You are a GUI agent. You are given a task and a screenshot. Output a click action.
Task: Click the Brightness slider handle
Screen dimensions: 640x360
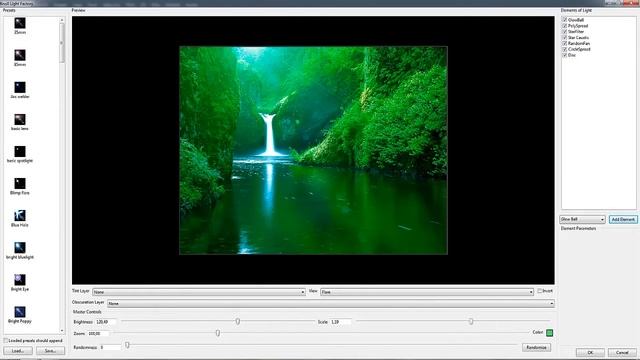(238, 322)
